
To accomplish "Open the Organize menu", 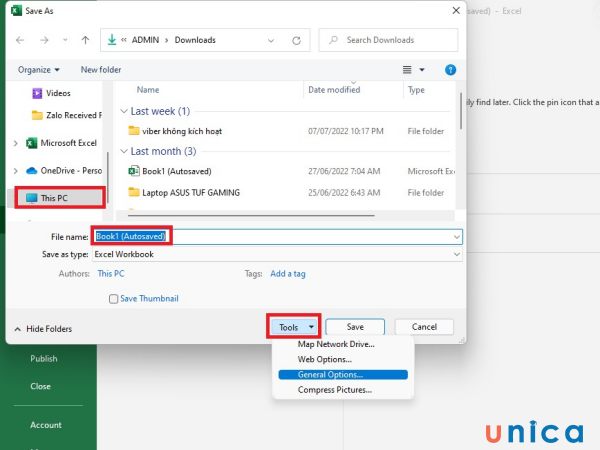I will (39, 70).
